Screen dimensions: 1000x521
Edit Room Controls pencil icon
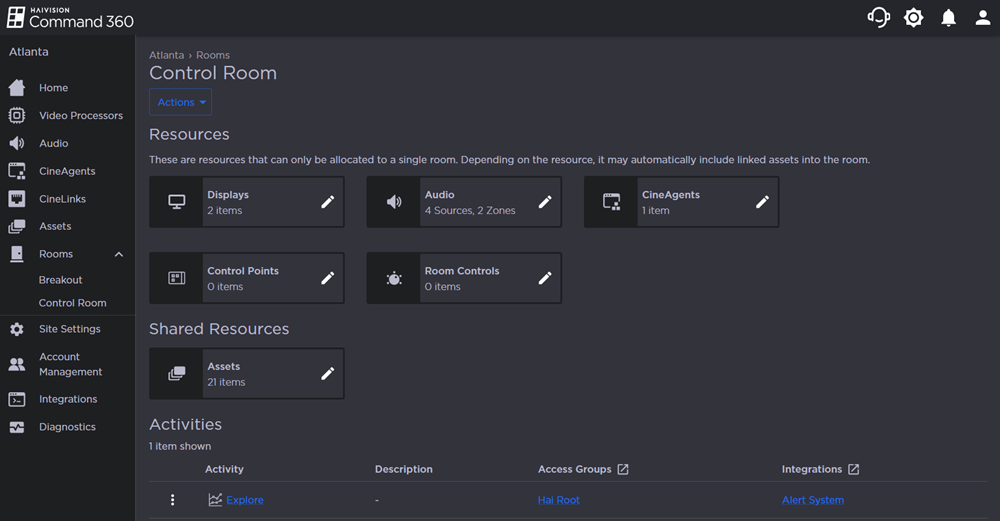(545, 278)
